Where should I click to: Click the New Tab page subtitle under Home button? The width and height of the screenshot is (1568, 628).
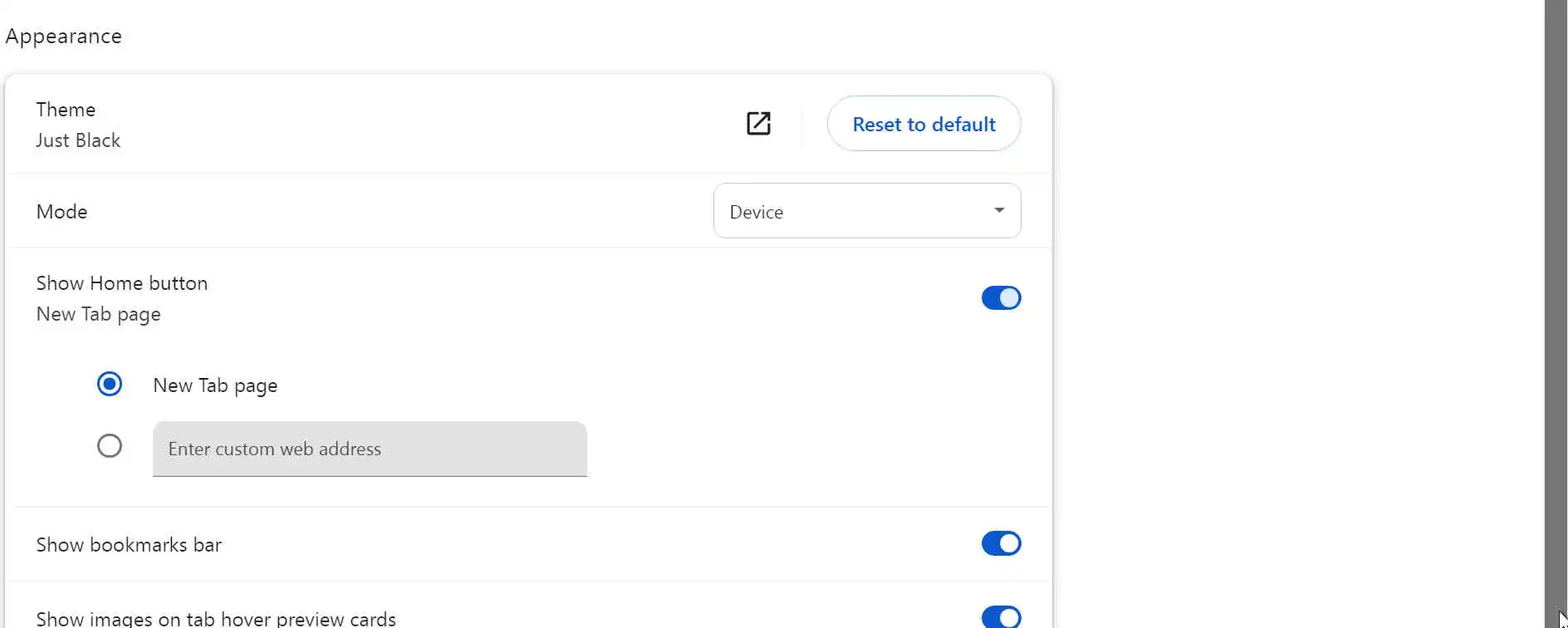[99, 314]
